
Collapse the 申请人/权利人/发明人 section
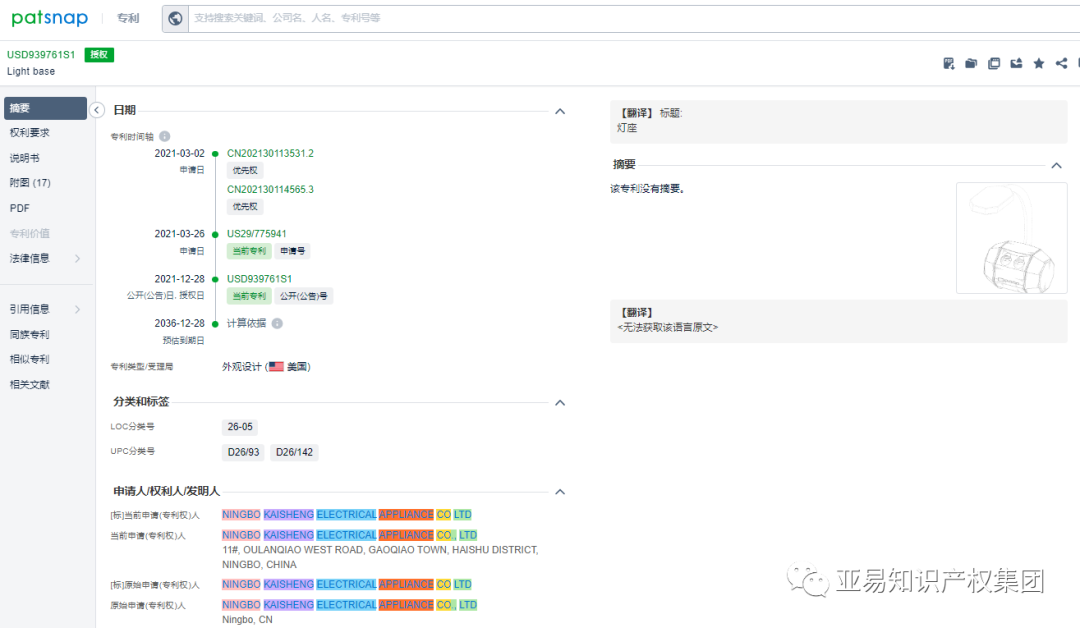(x=560, y=492)
